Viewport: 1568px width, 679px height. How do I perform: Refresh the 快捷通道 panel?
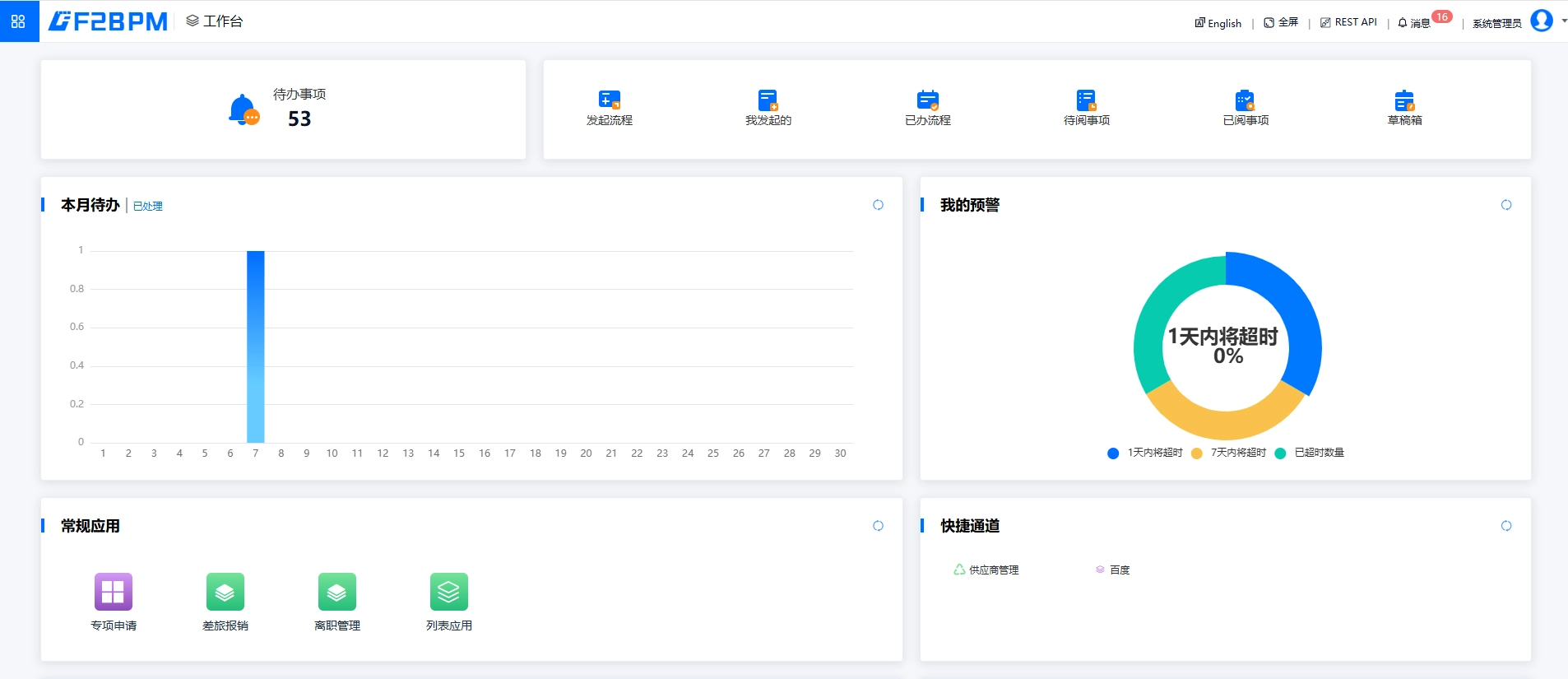[1506, 526]
